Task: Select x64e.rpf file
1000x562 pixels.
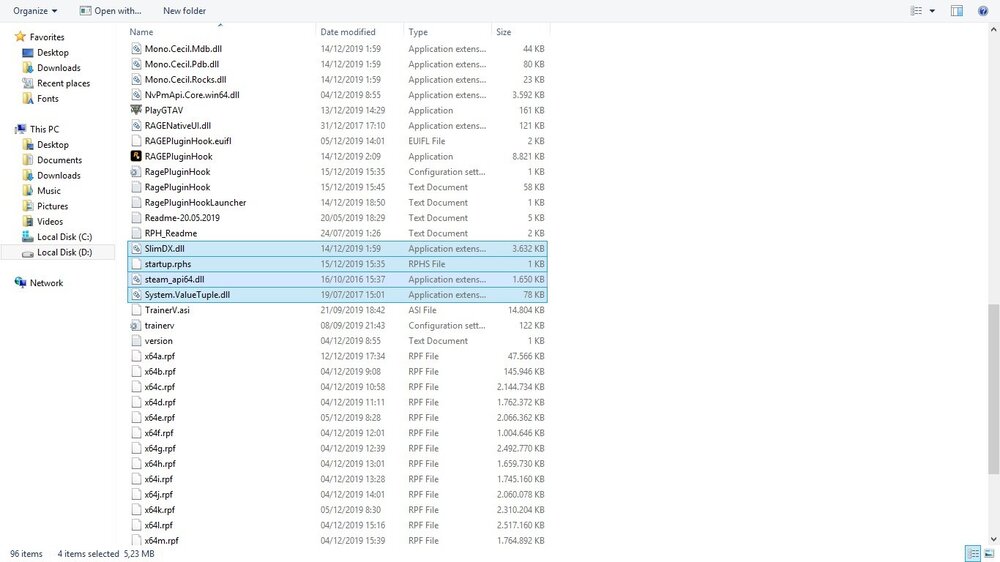Action: pos(159,418)
